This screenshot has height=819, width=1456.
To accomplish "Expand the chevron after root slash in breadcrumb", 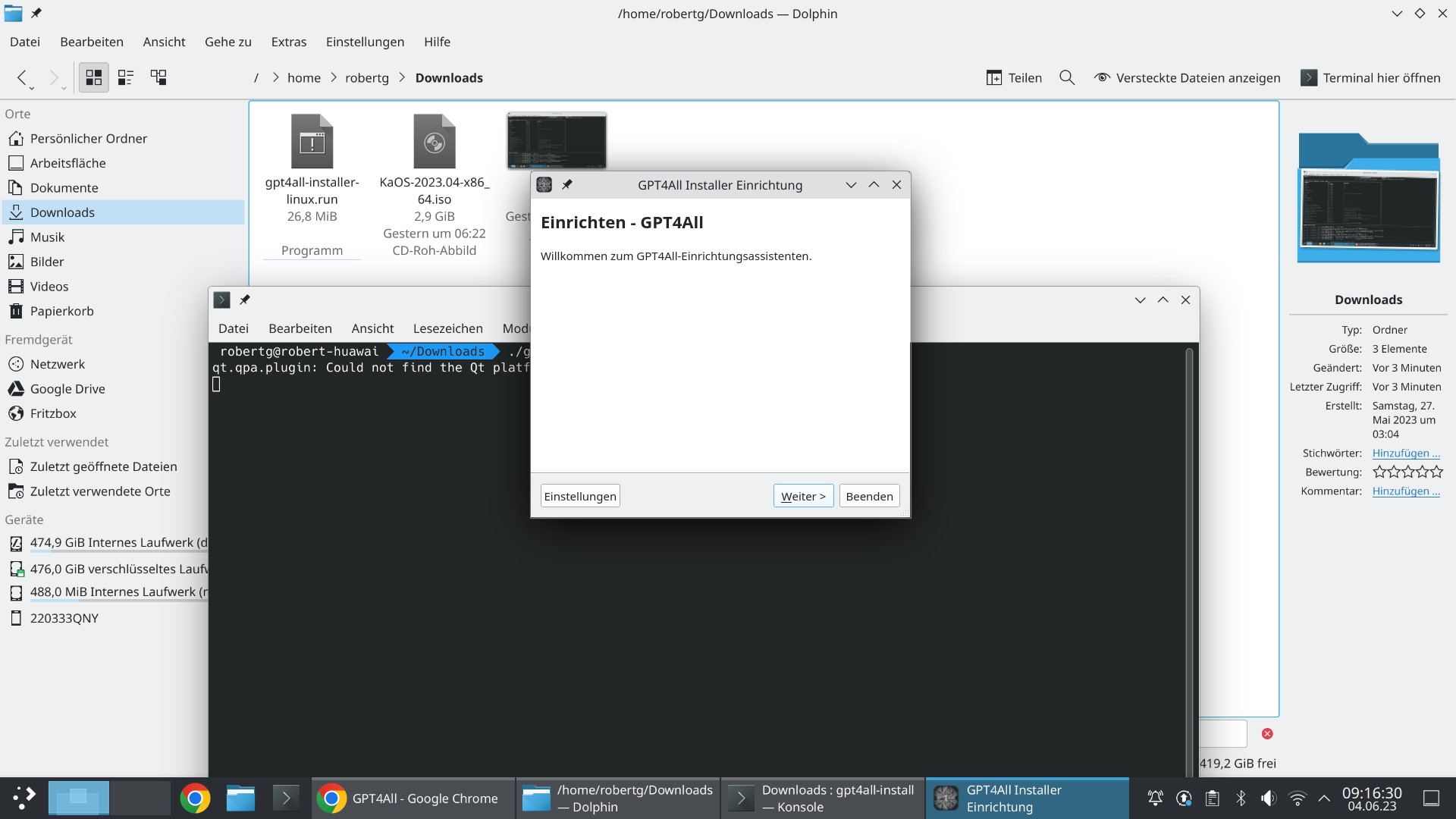I will click(275, 77).
